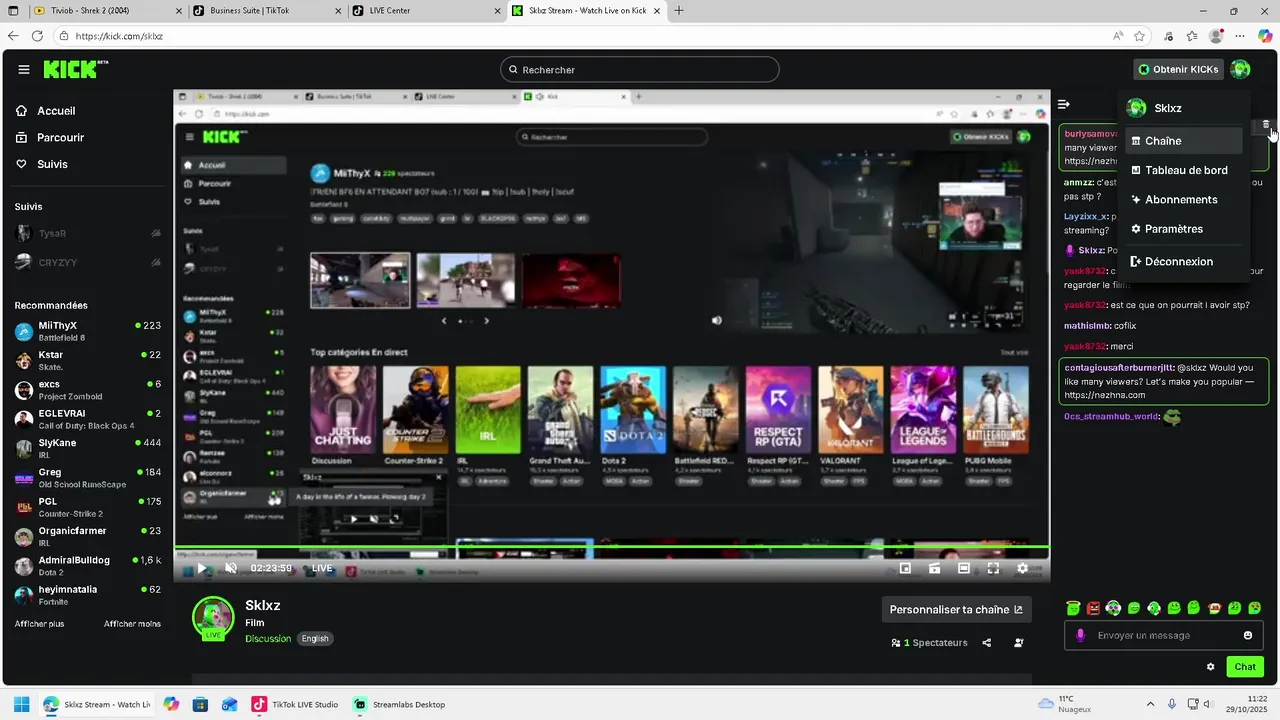
Task: Click Personnaliser ta chaîne button
Action: (x=956, y=609)
